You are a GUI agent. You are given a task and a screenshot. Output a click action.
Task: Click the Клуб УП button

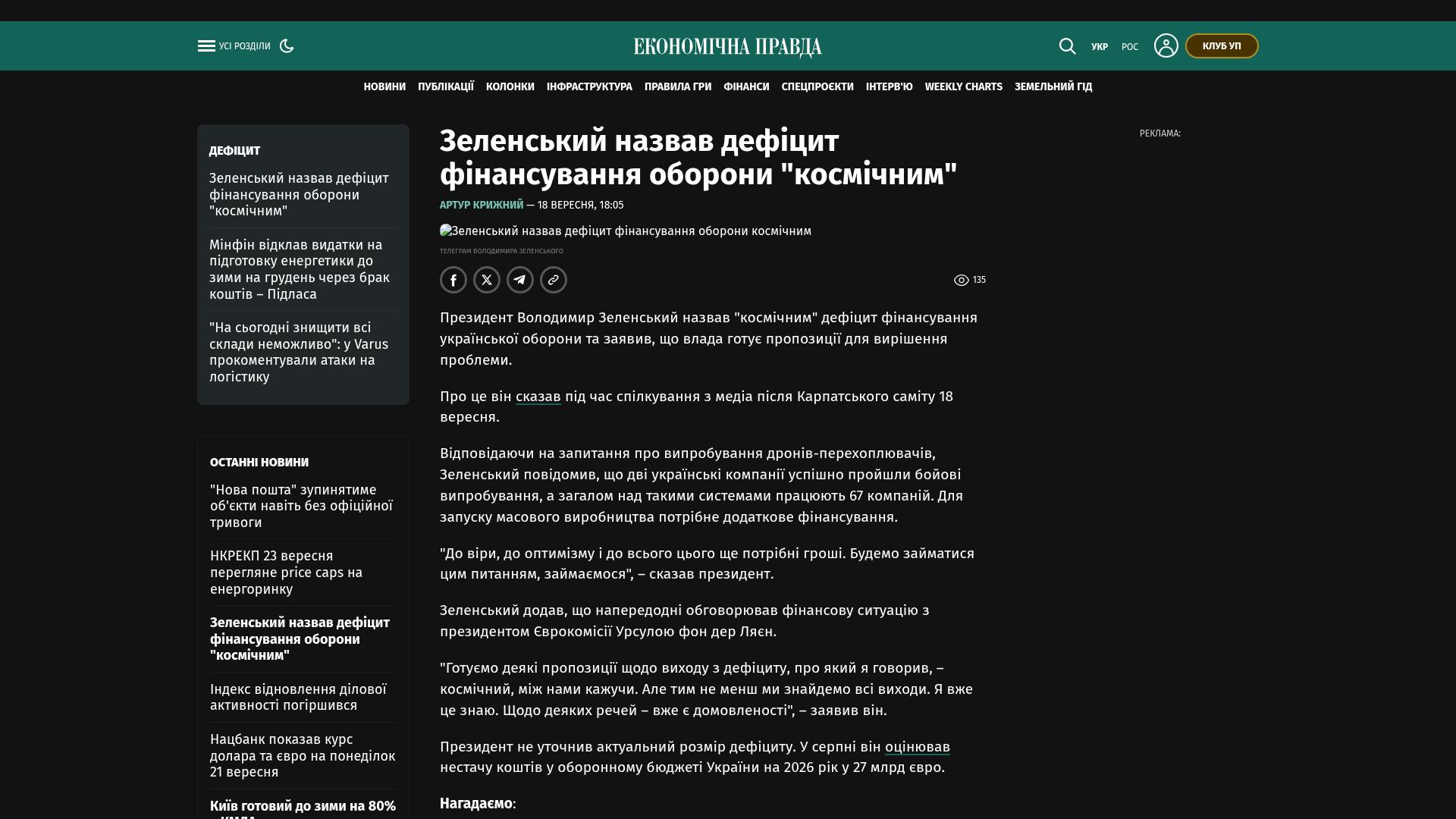[x=1222, y=46]
